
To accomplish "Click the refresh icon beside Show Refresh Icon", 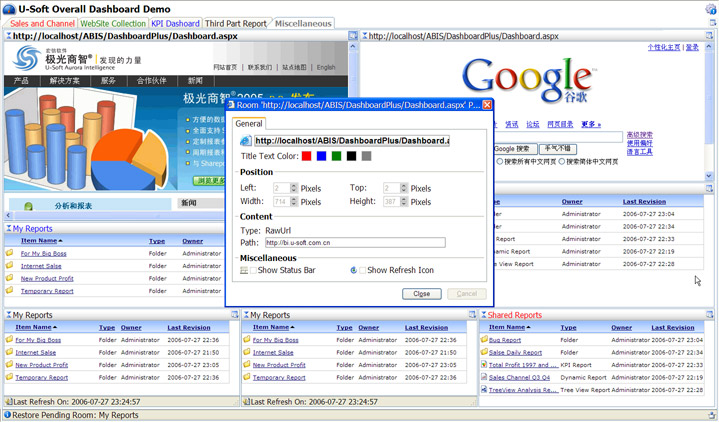I will click(x=354, y=270).
